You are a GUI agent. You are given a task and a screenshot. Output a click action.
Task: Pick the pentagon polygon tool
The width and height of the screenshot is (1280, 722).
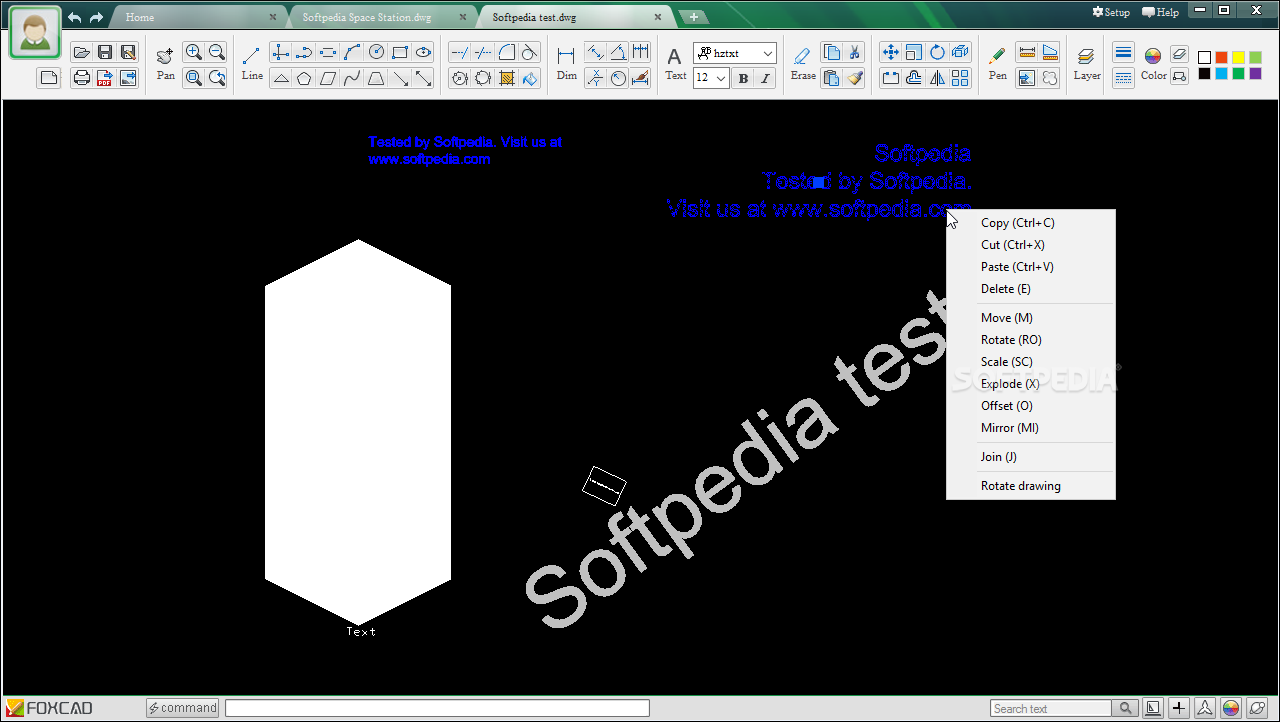305,78
